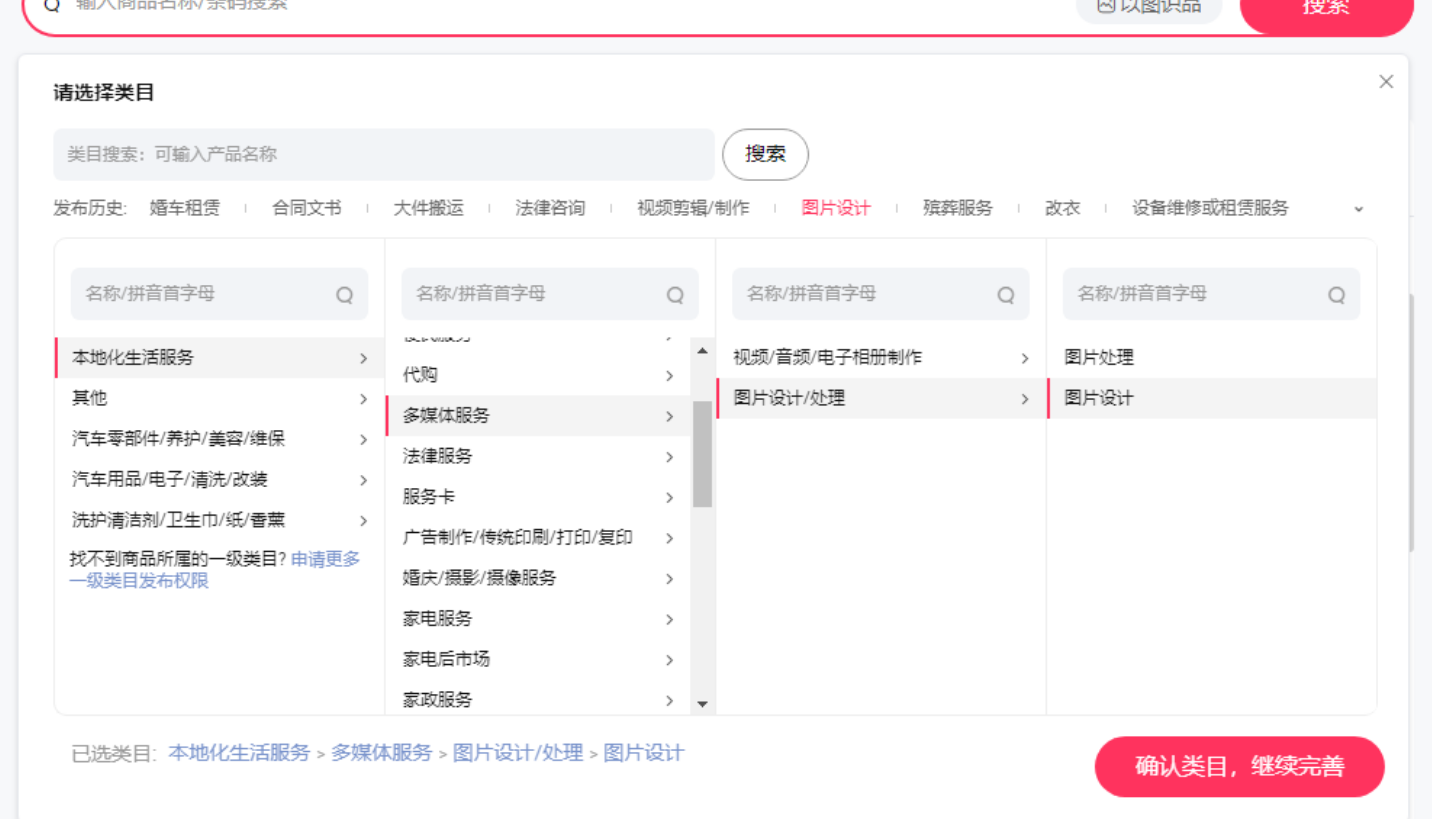Expand 法律服务 category
The width and height of the screenshot is (1432, 819).
coord(669,457)
